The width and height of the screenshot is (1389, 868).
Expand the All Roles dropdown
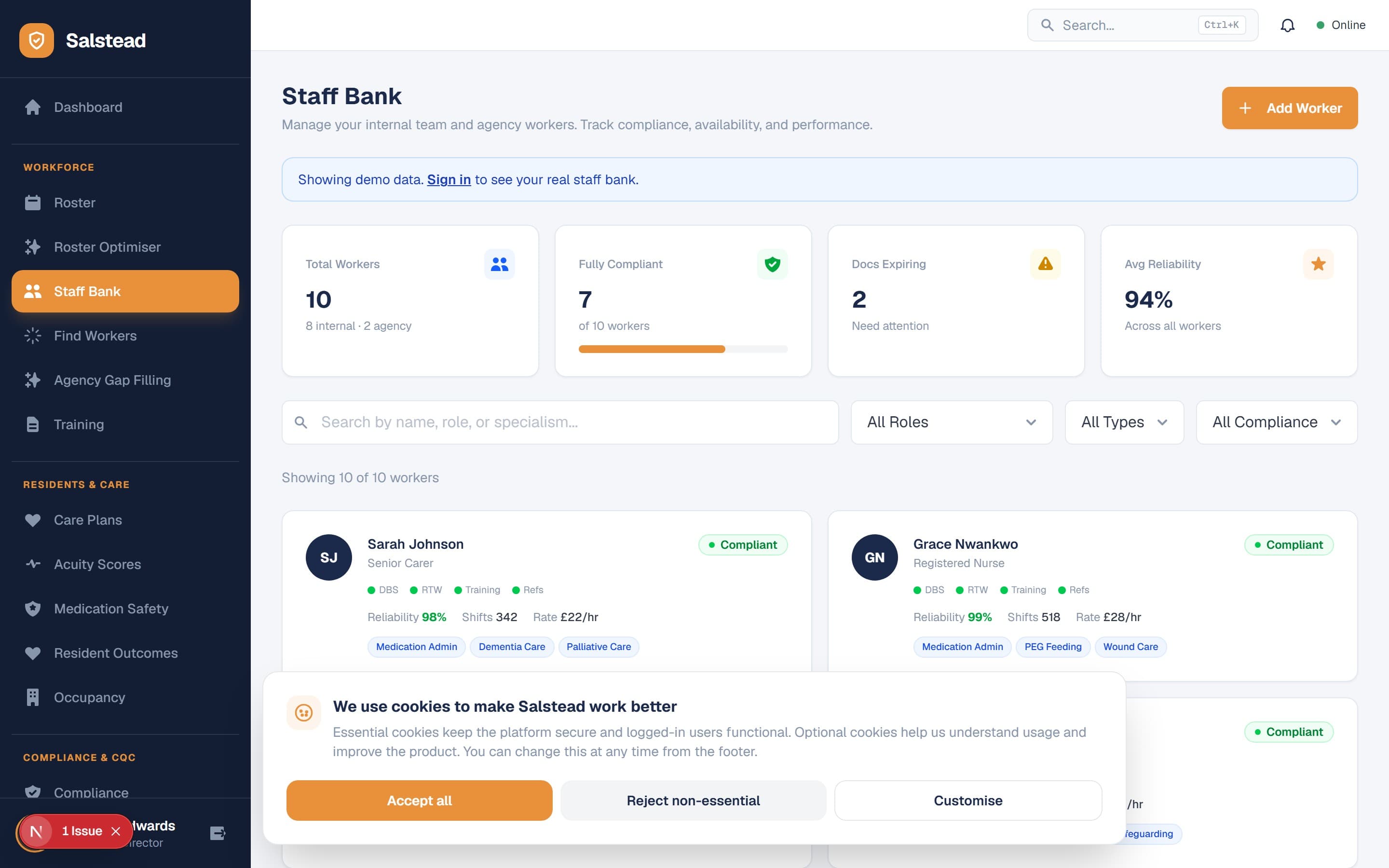click(952, 422)
